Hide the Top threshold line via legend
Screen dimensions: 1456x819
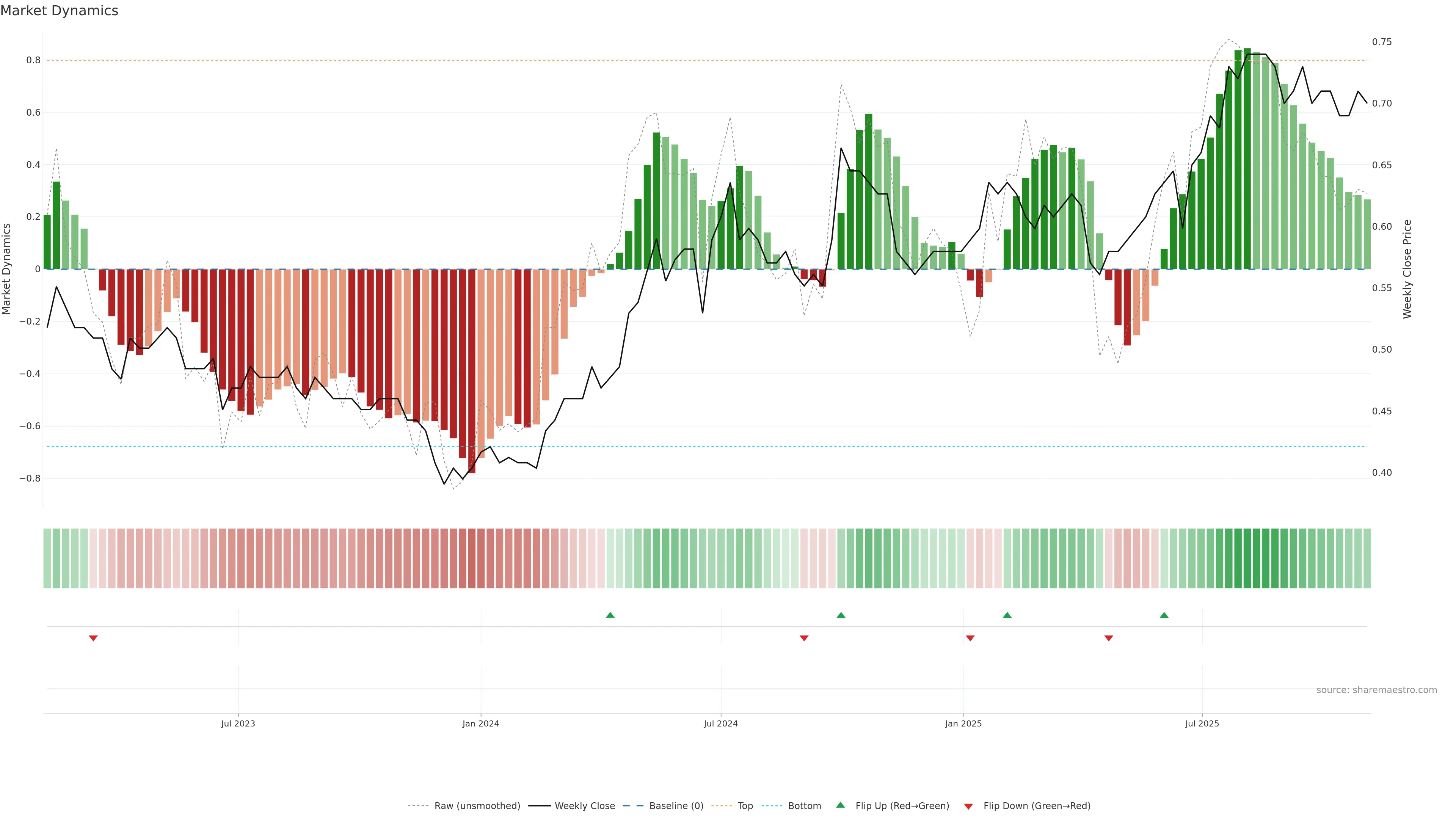click(x=745, y=806)
